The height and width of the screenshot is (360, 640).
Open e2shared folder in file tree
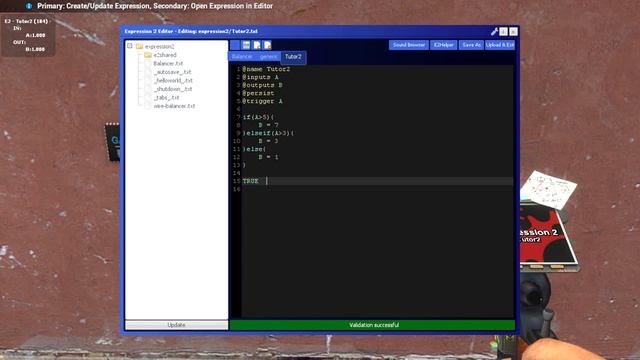(165, 55)
